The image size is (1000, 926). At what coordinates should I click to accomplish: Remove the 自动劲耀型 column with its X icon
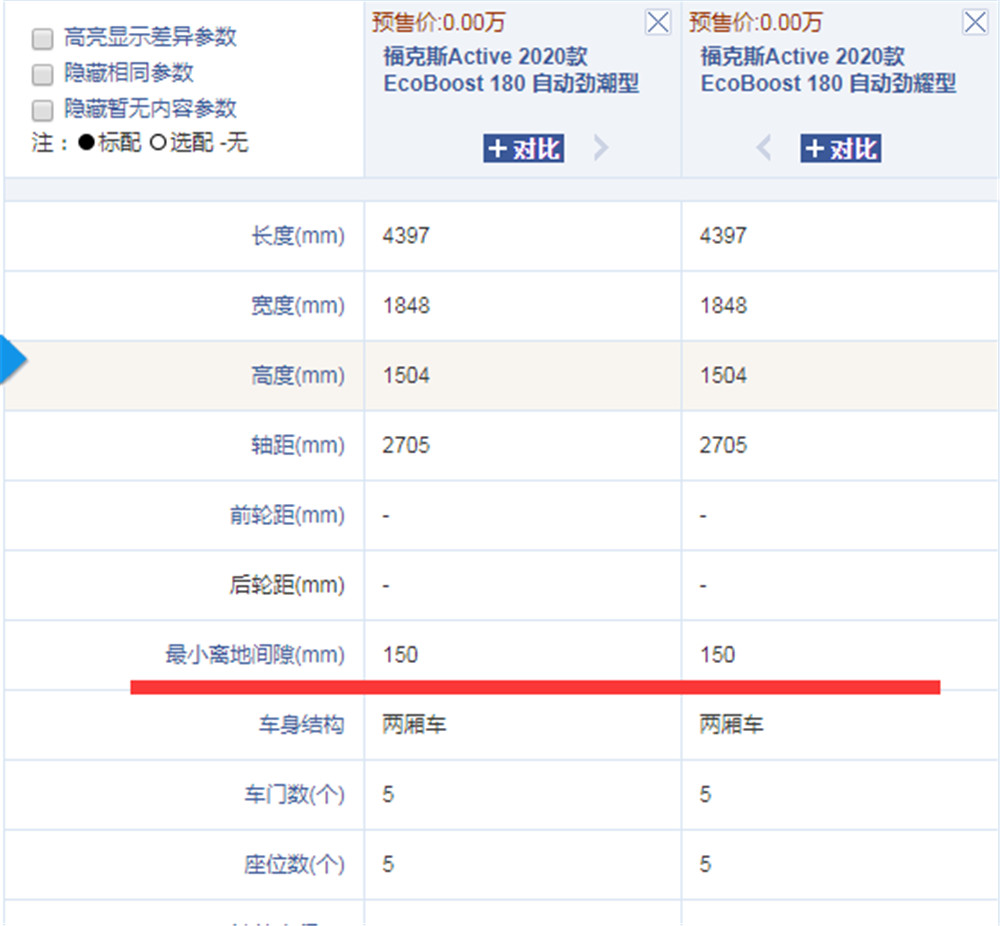(975, 23)
